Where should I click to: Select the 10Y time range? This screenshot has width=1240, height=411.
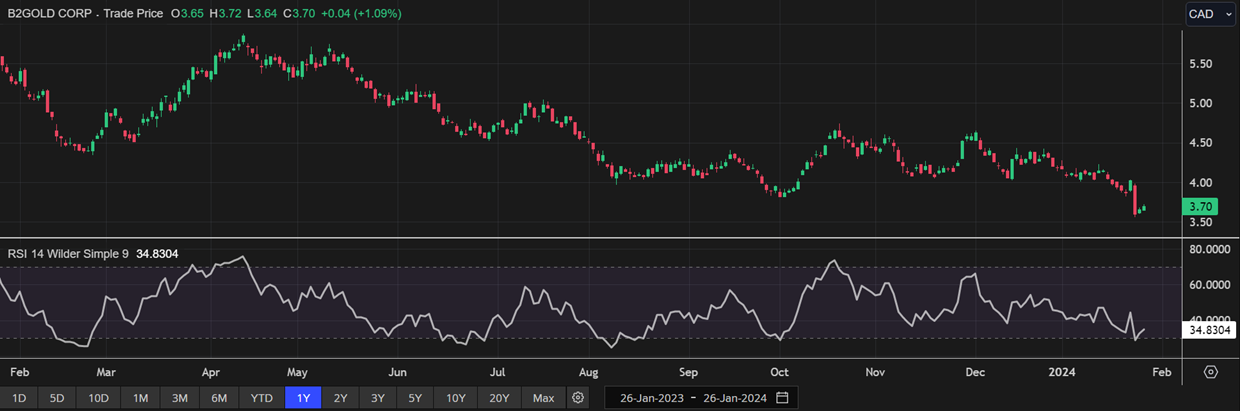[456, 398]
